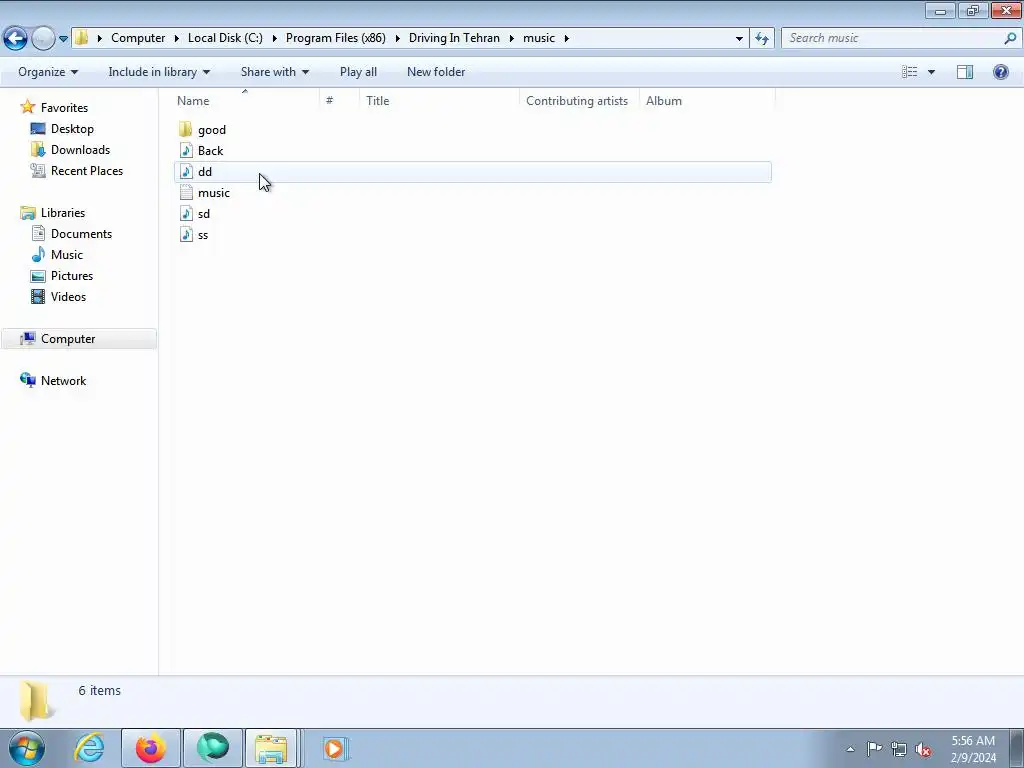The height and width of the screenshot is (768, 1024).
Task: Sort by Contributing artists column
Action: pos(579,101)
